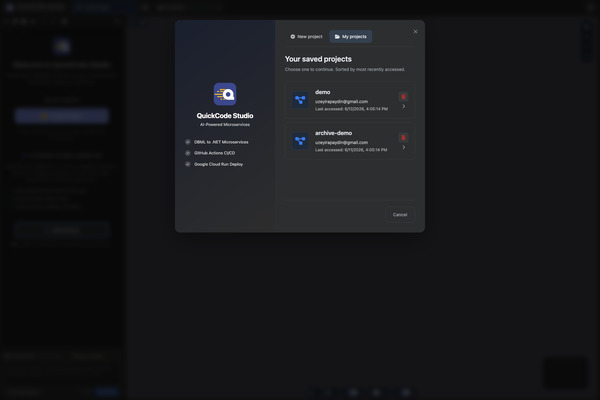The height and width of the screenshot is (400, 600).
Task: Click the blue diagram icon of archive-demo
Action: point(300,141)
